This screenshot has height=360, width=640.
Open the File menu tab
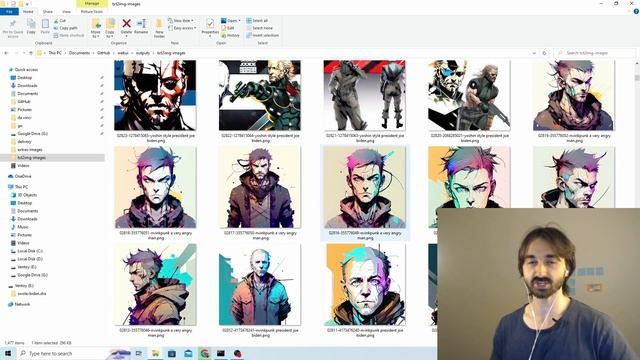[9, 11]
